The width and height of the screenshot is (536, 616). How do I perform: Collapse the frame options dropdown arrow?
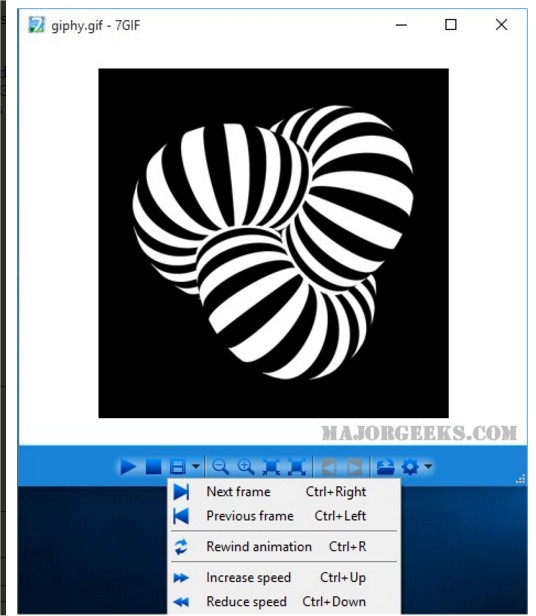click(196, 467)
